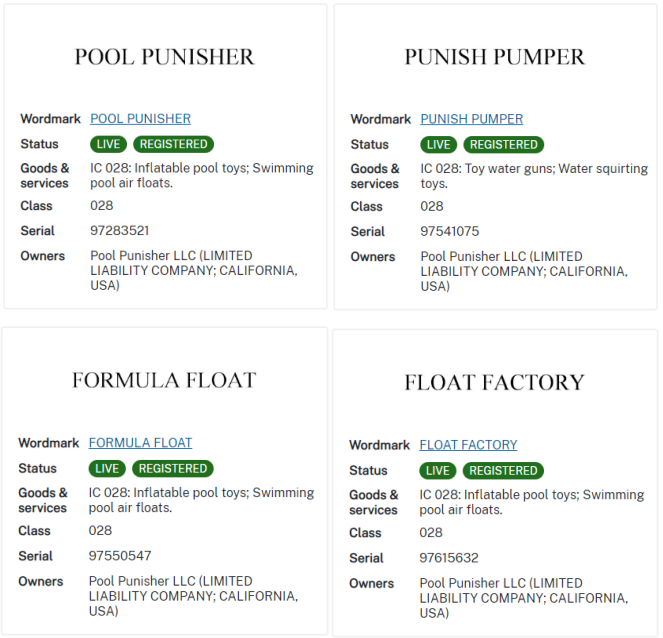
Task: Click serial number 97550547
Action: (x=120, y=556)
